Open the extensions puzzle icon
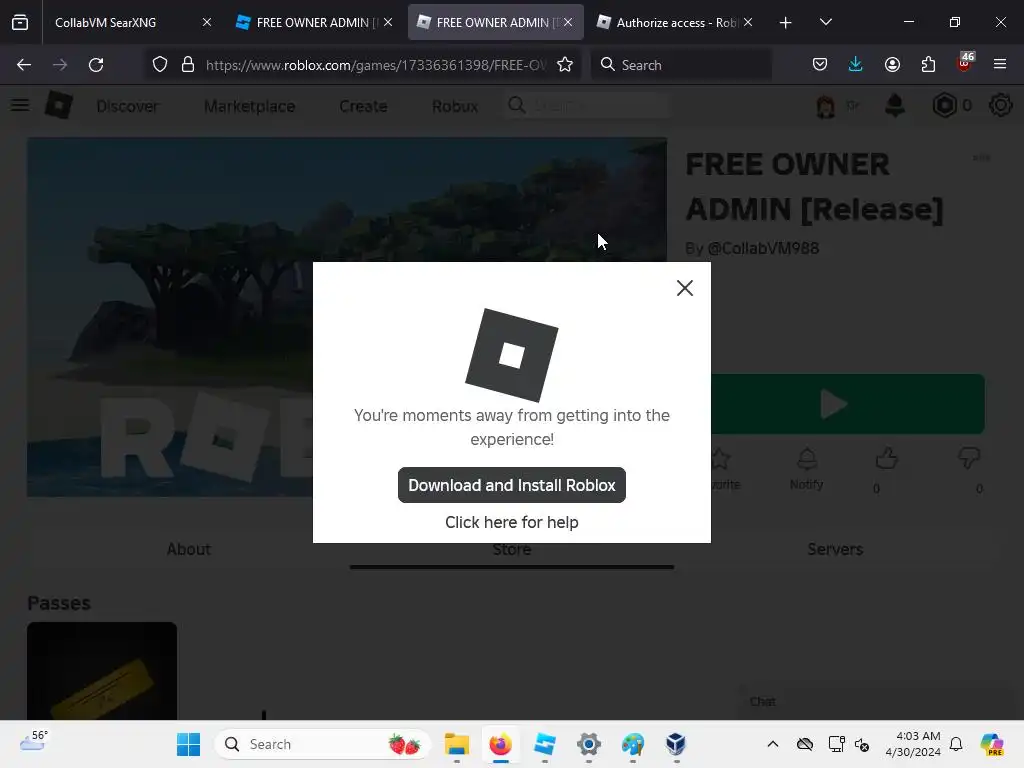This screenshot has width=1024, height=768. click(928, 65)
